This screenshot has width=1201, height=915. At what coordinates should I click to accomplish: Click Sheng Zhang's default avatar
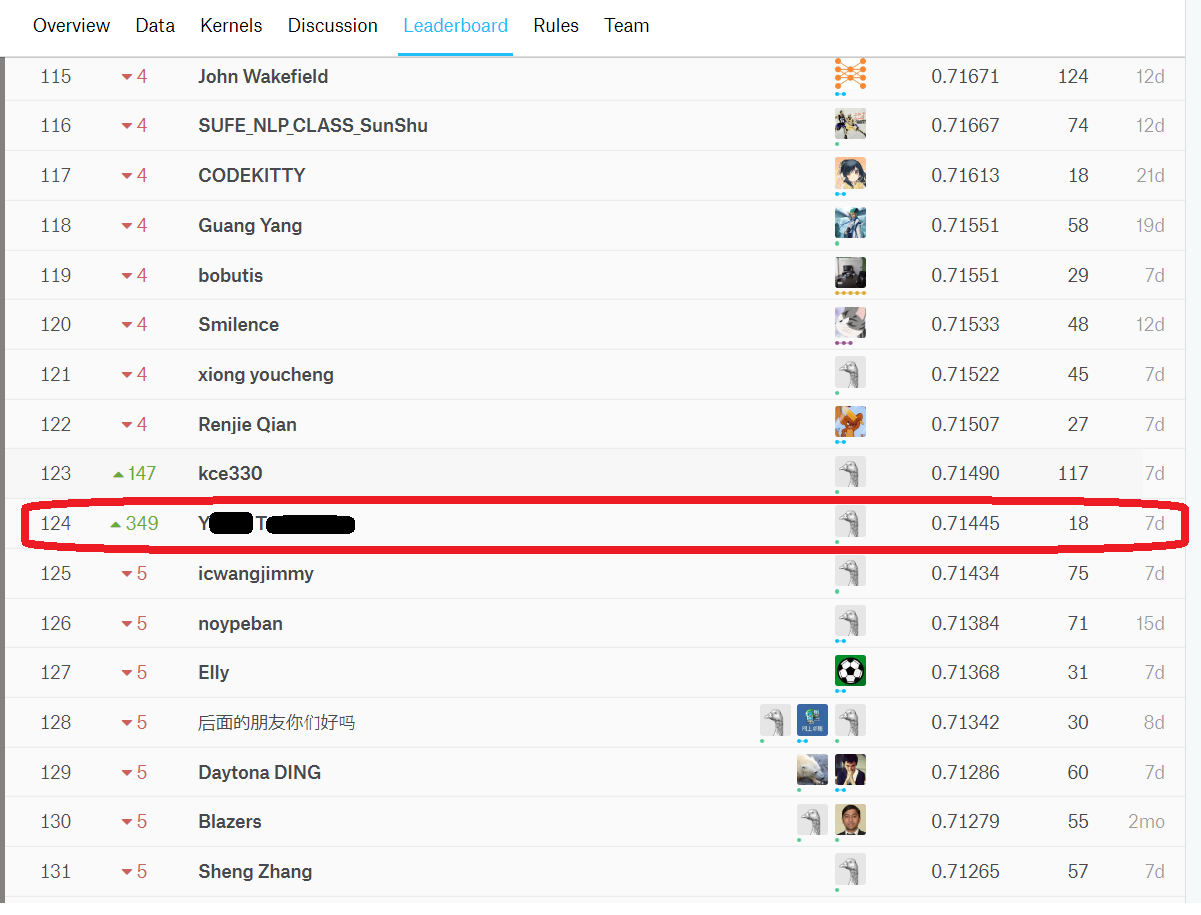tap(850, 869)
